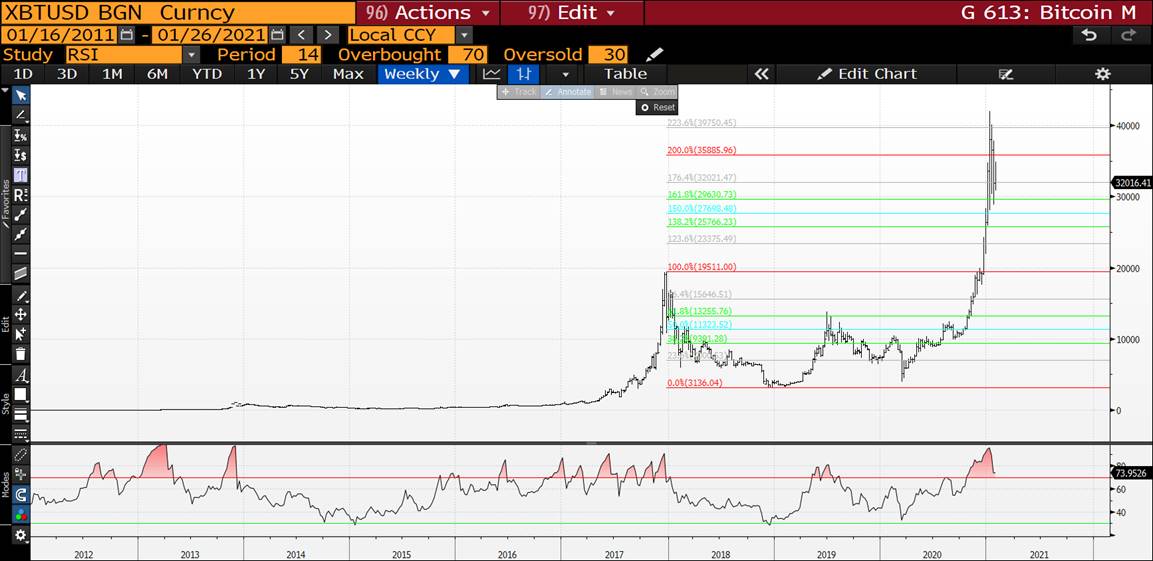Toggle Track mode on the chart
The image size is (1153, 561).
[x=518, y=92]
